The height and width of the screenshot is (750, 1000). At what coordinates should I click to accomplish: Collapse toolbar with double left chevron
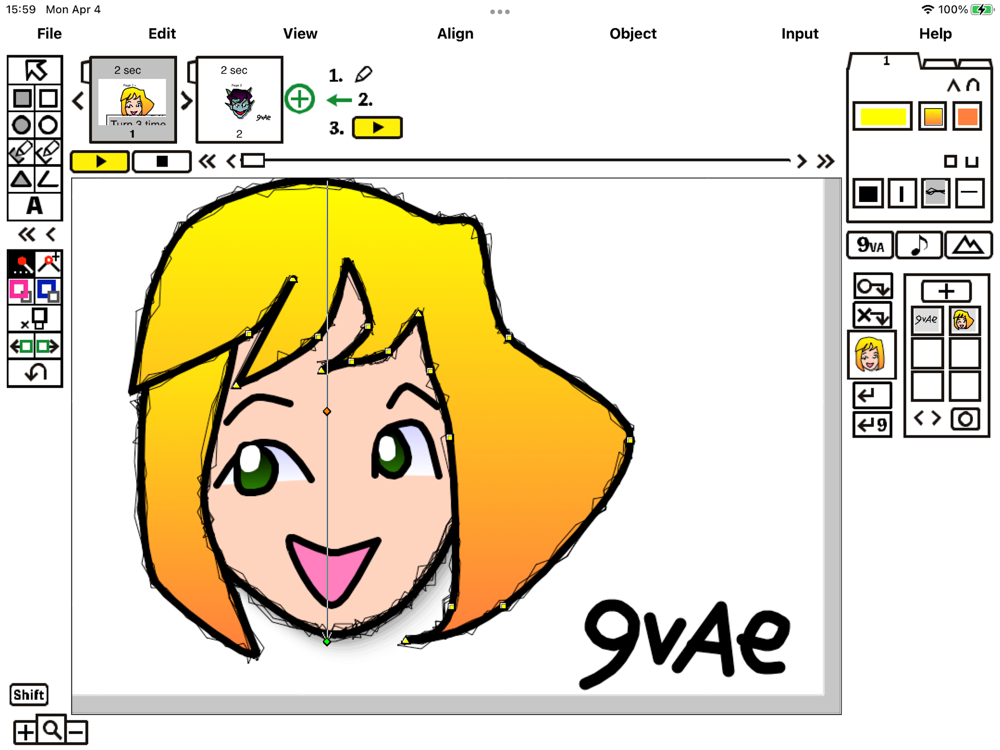pyautogui.click(x=26, y=235)
